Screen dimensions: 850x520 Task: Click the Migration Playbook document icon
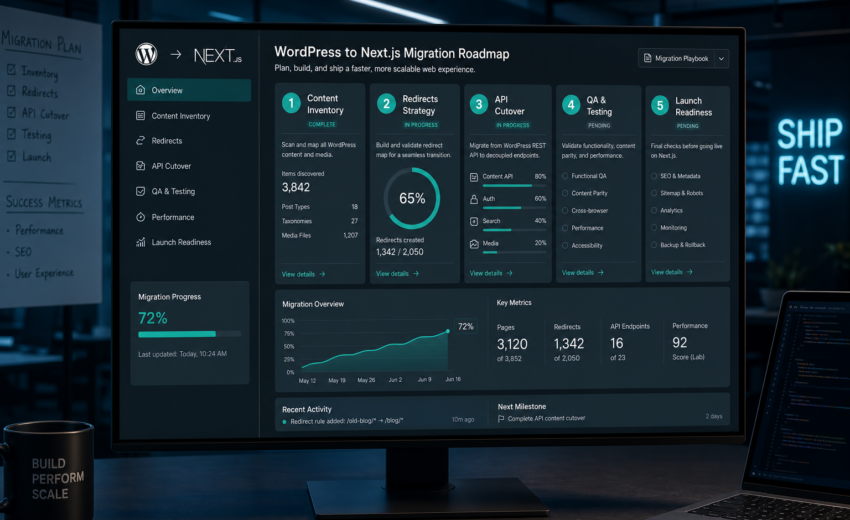pos(647,58)
